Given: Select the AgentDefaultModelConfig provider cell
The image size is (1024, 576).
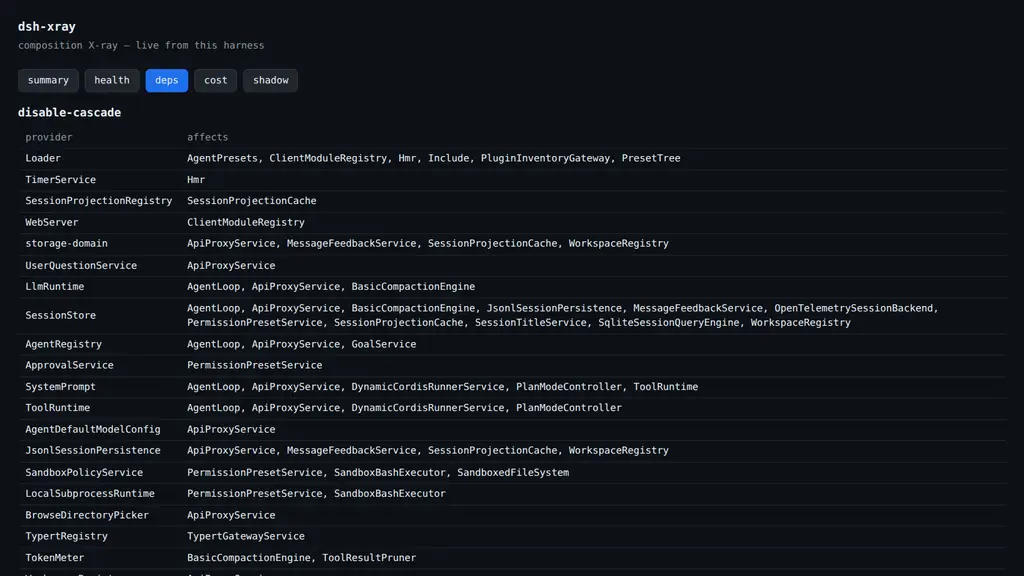Looking at the screenshot, I should 93,429.
